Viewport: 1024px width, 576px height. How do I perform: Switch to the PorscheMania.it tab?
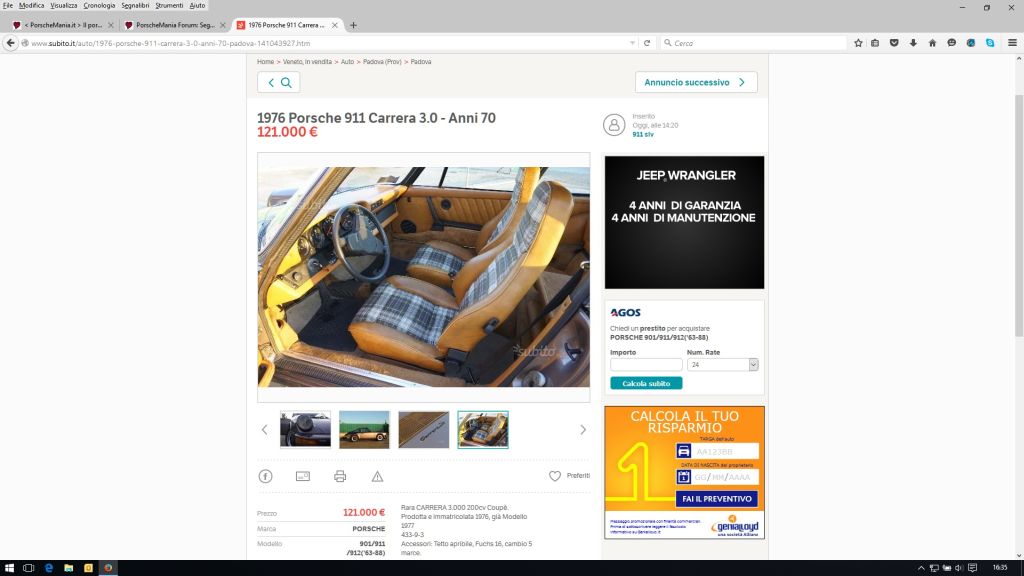pos(63,25)
